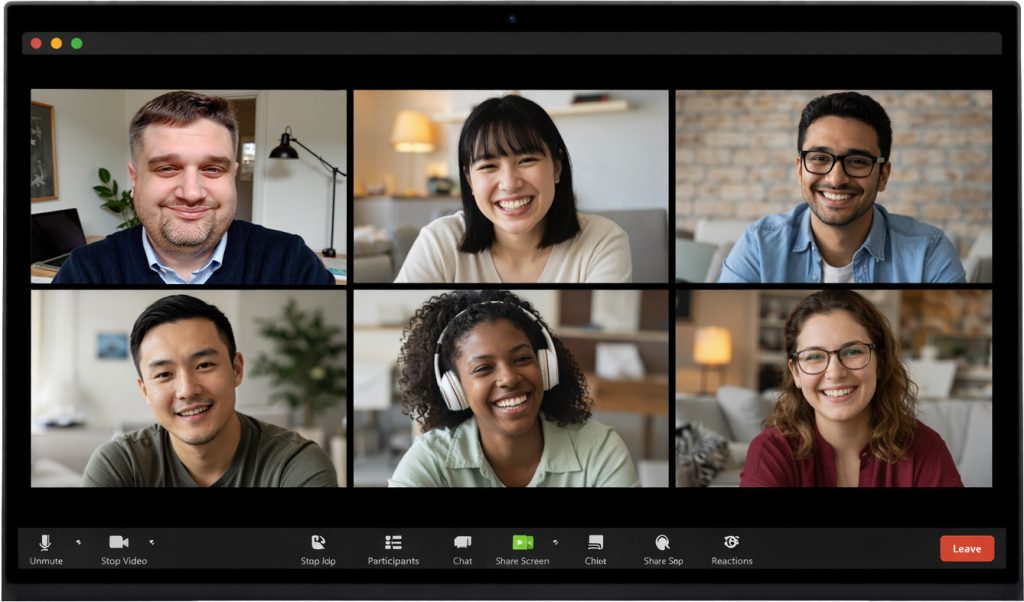Screen dimensions: 1024x602
Task: Select video tile of woman wearing headphones
Action: (x=511, y=388)
